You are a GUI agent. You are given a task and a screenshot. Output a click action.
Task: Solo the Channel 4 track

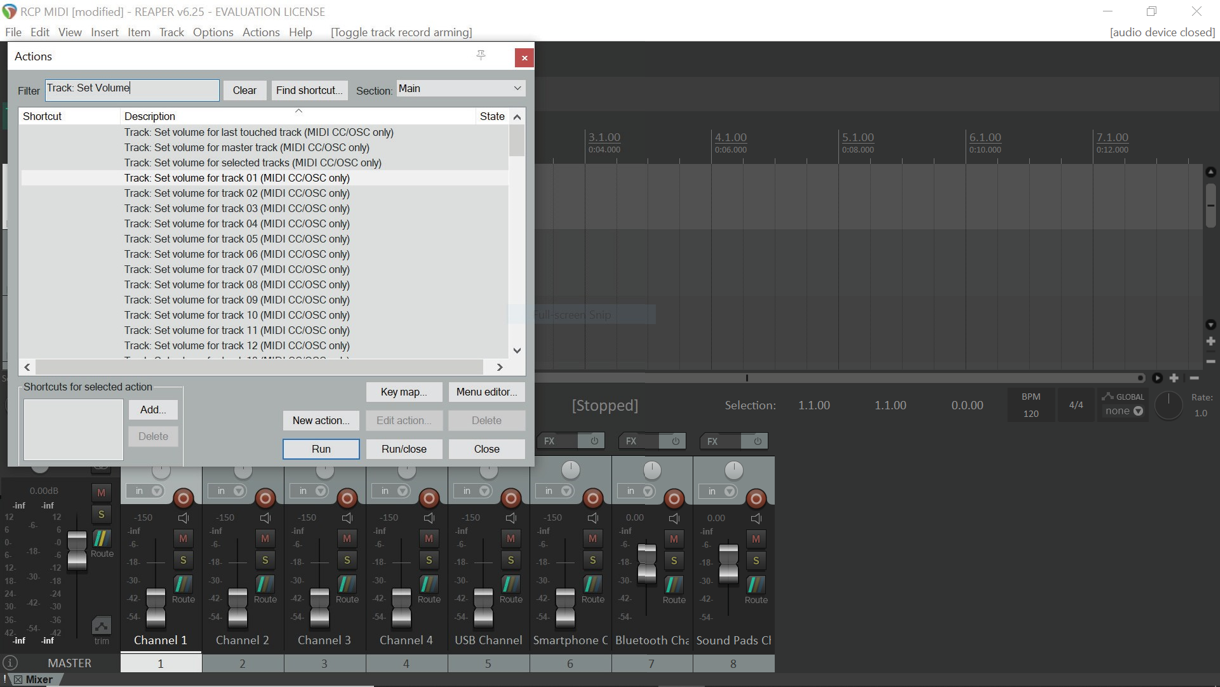429,560
